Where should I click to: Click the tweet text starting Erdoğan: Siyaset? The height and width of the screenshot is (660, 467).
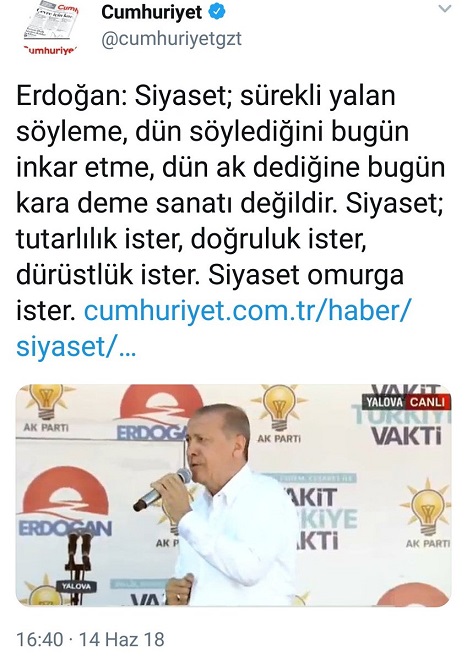click(231, 203)
